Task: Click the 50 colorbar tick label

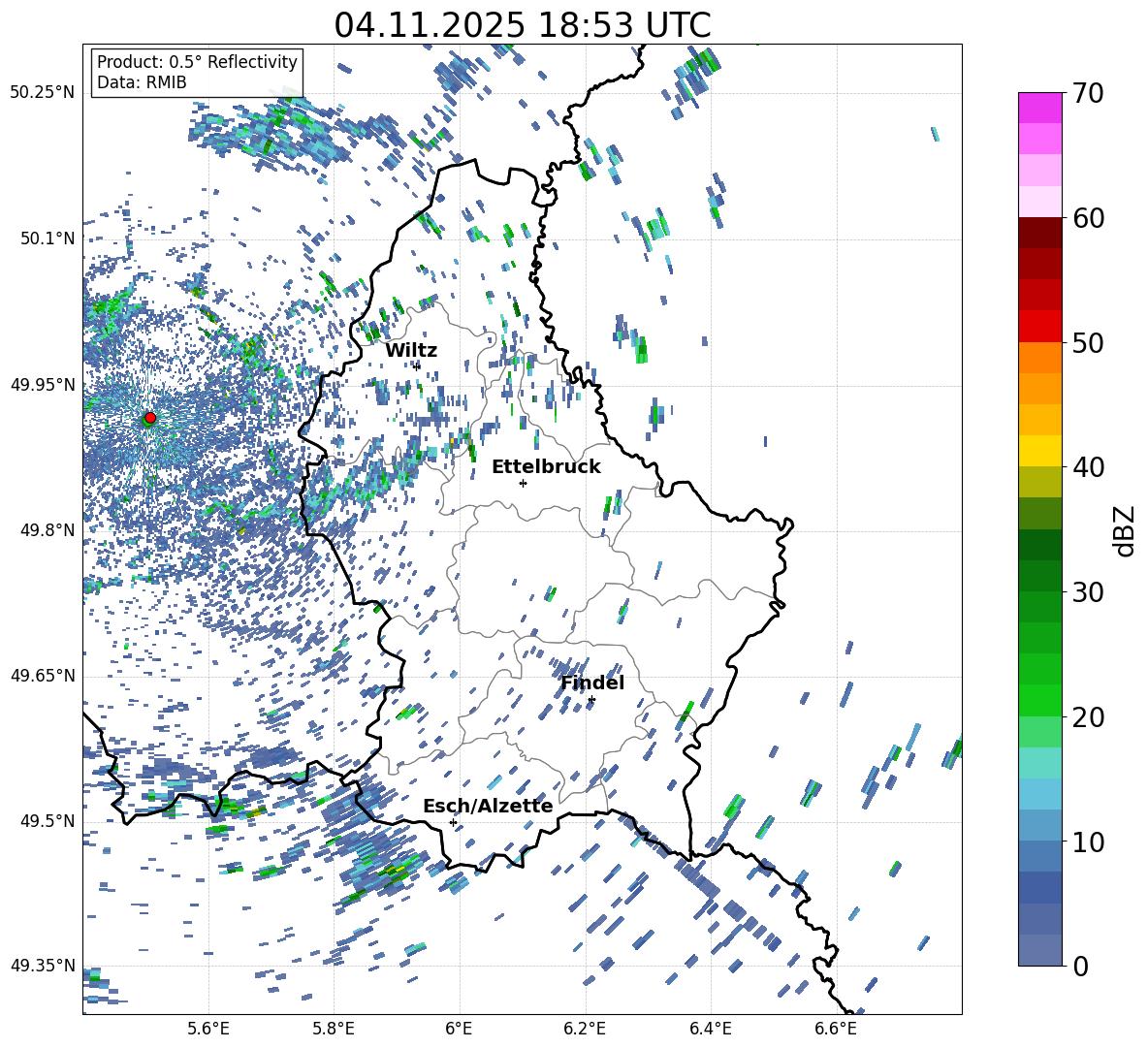Action: pyautogui.click(x=1088, y=342)
